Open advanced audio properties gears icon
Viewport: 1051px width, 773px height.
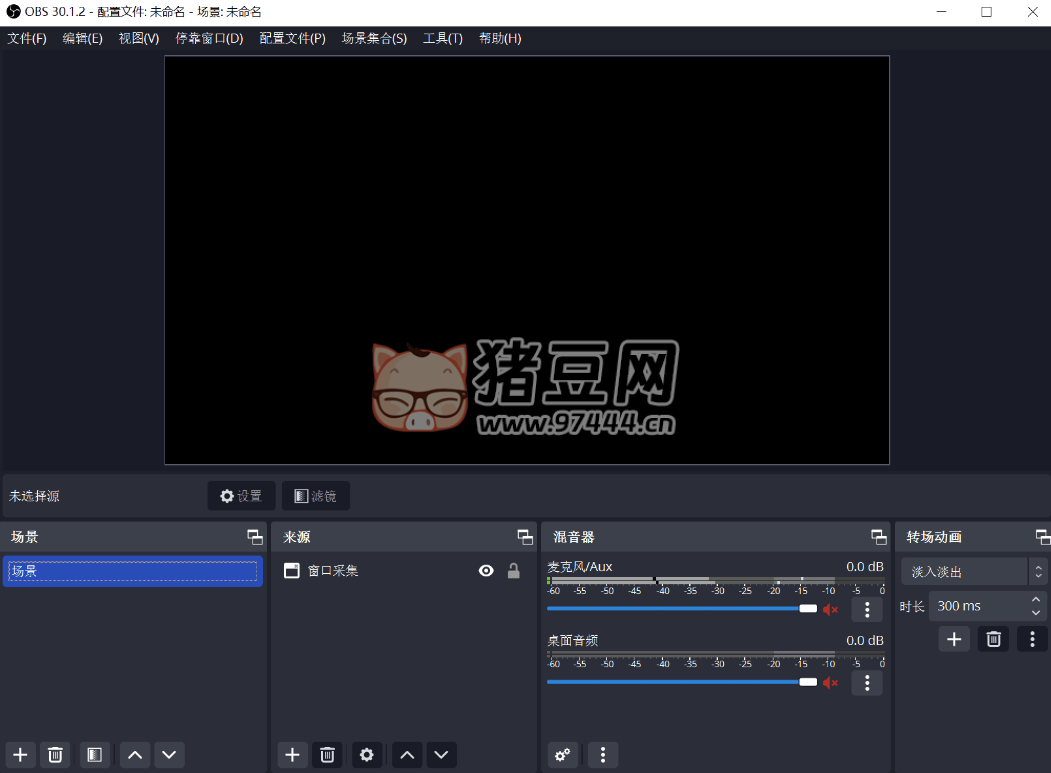tap(563, 755)
